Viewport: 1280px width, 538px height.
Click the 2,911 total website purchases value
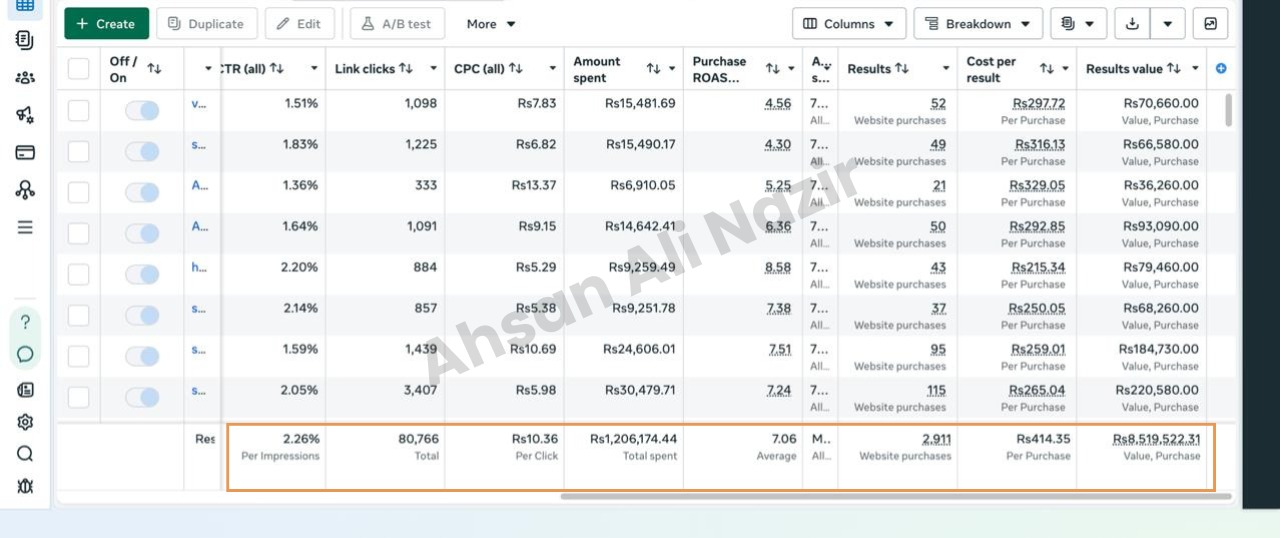point(936,439)
